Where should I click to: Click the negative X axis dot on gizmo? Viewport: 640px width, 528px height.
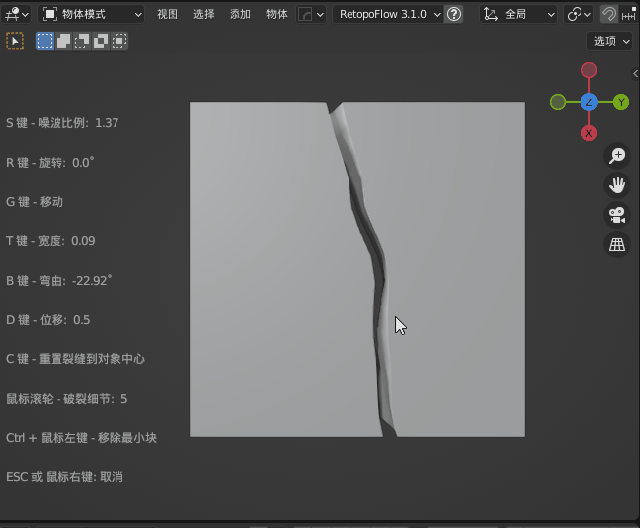589,70
